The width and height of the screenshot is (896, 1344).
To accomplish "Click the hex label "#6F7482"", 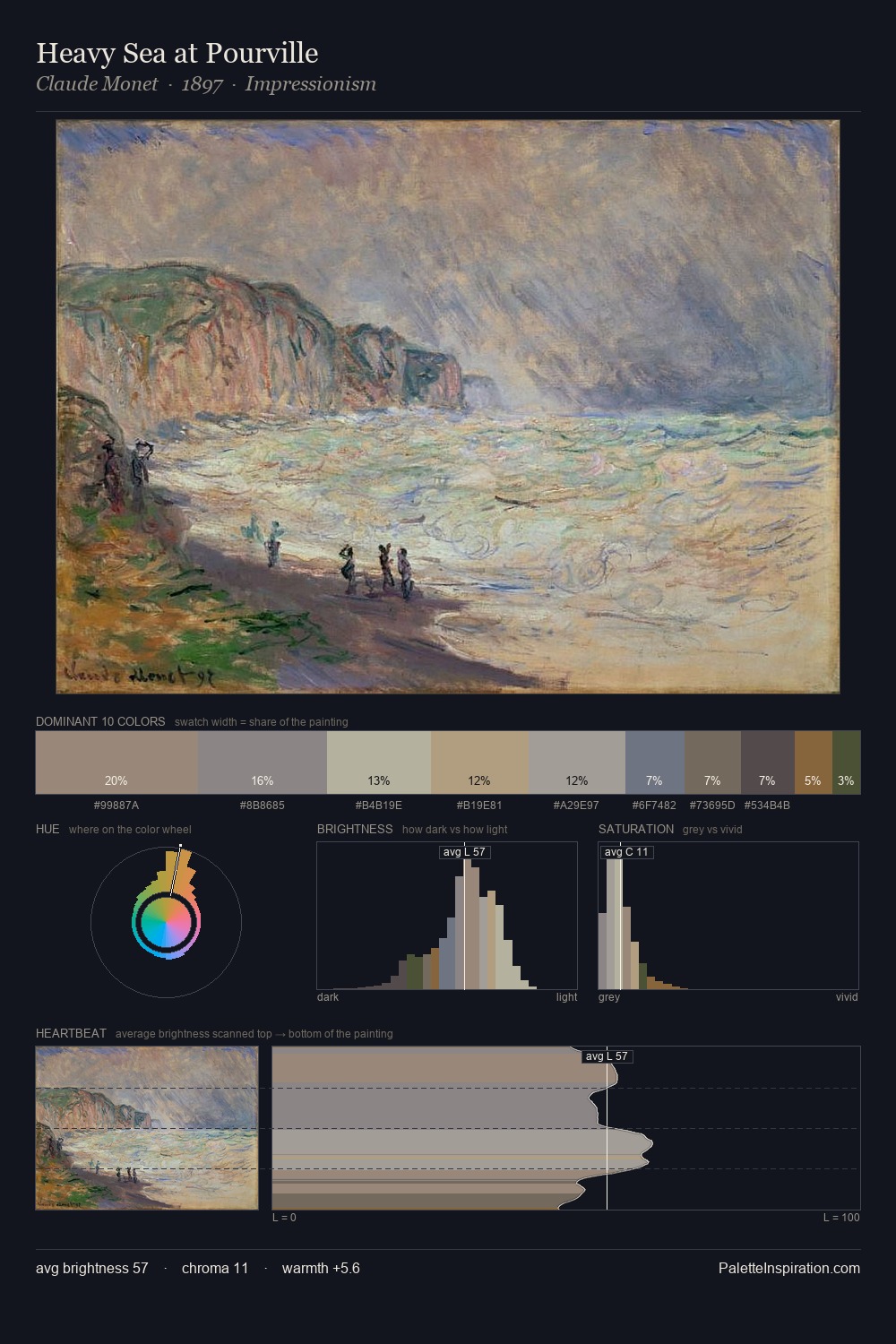I will [x=654, y=806].
